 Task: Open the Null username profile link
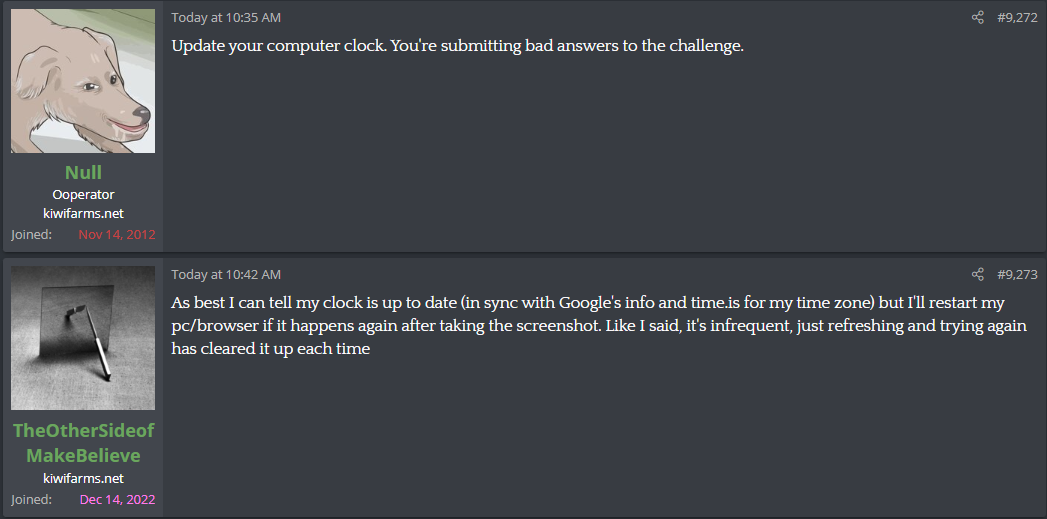[83, 172]
